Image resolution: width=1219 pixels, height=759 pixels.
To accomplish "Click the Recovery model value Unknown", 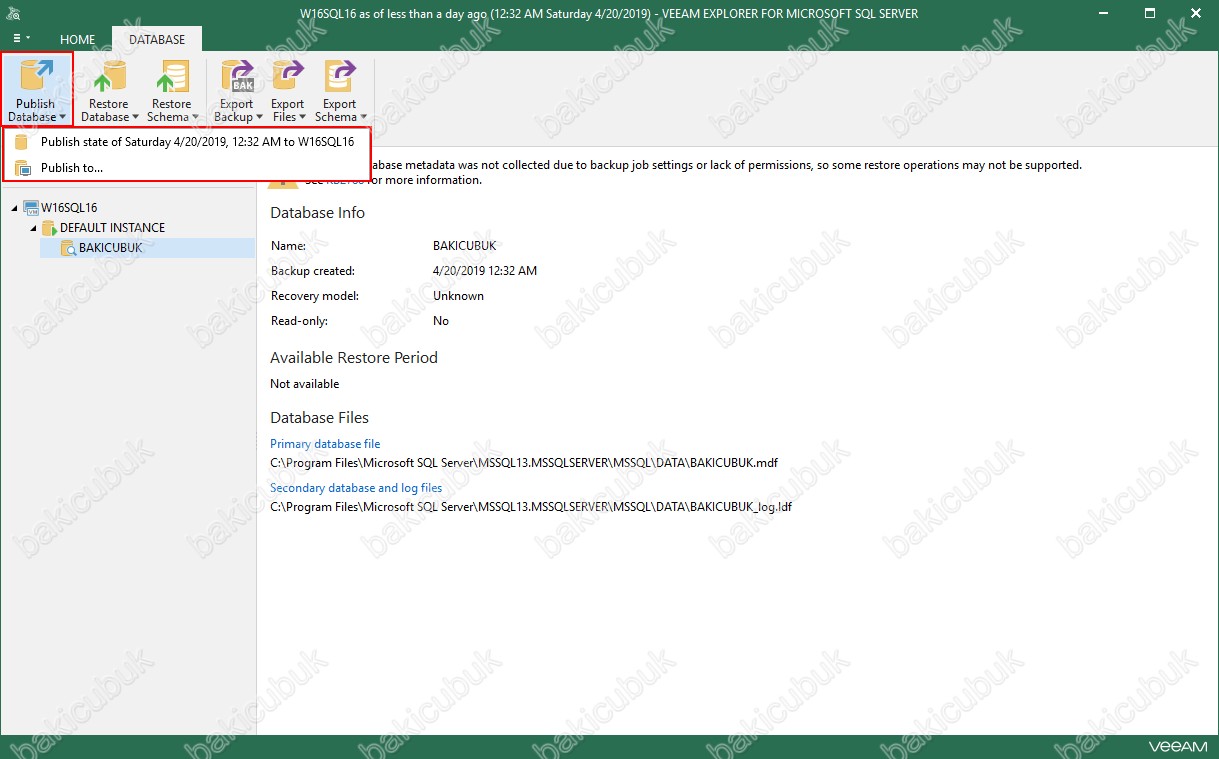I will coord(458,296).
